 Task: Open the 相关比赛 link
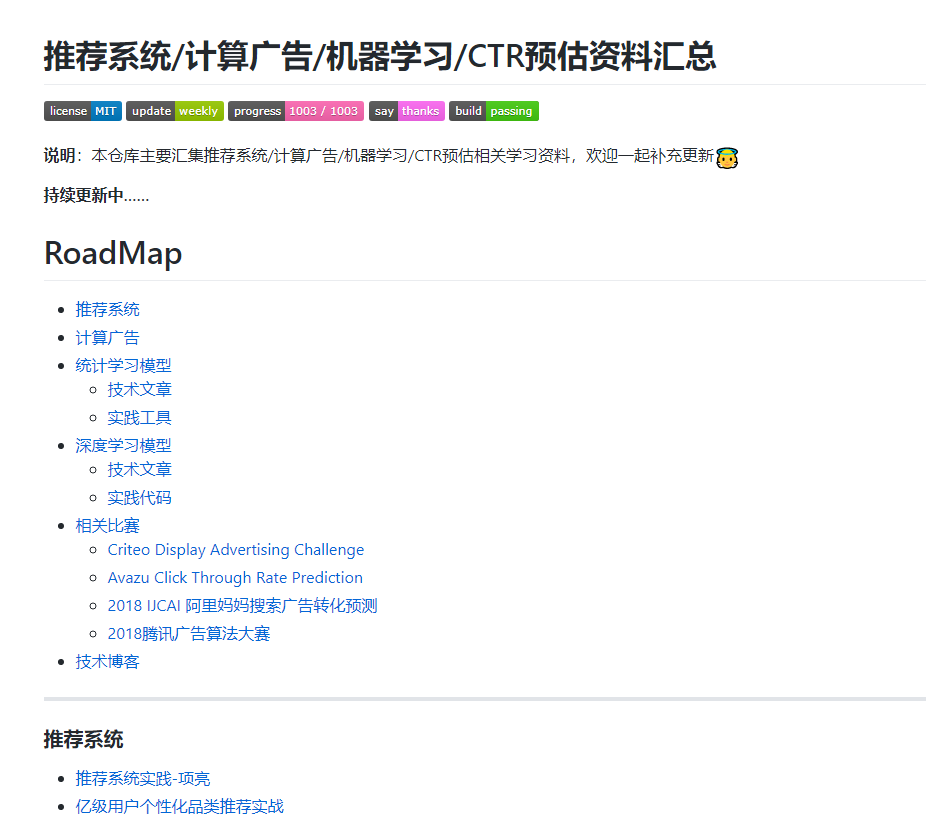coord(107,525)
